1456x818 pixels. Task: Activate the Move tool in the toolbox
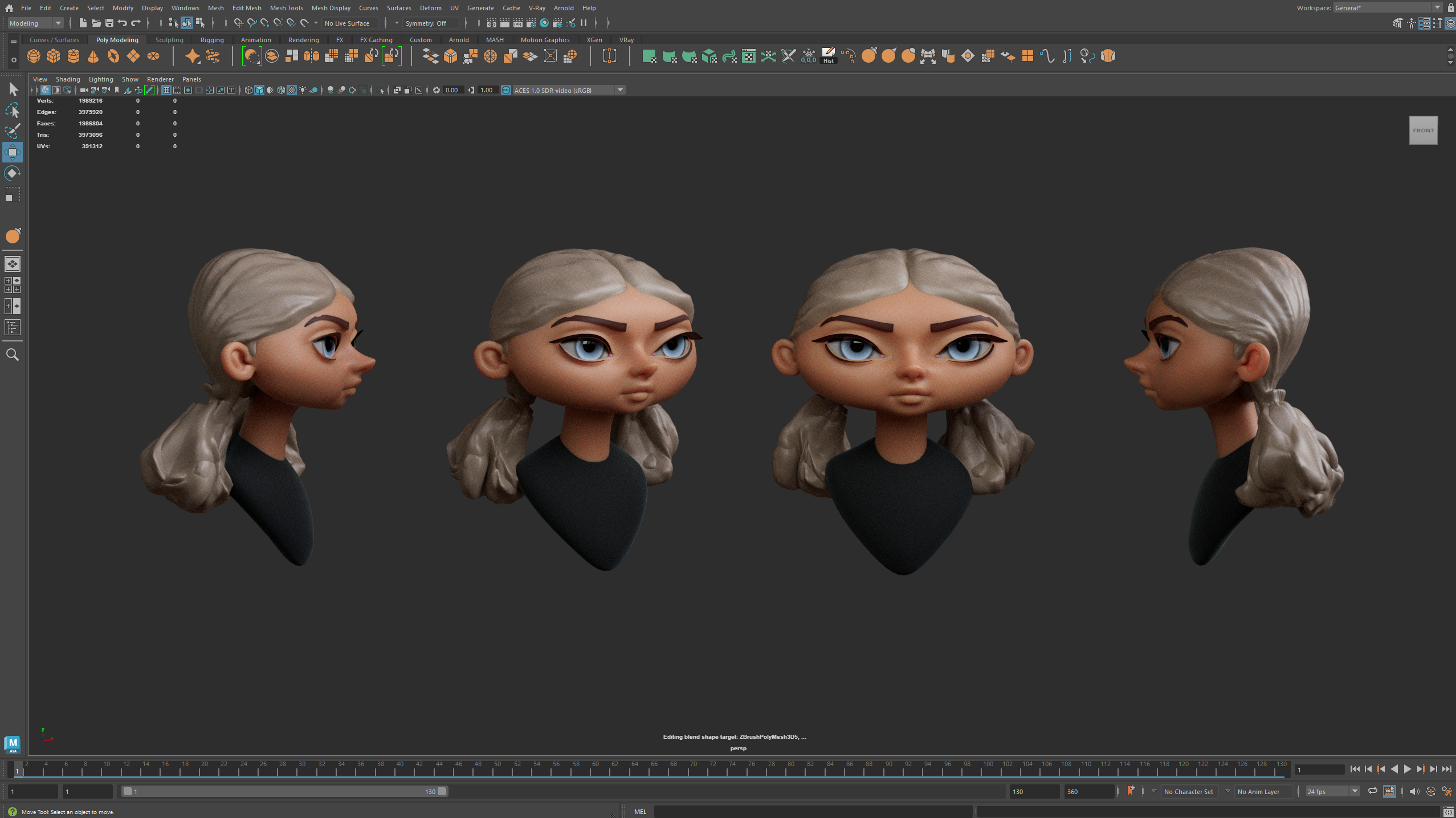coord(13,152)
